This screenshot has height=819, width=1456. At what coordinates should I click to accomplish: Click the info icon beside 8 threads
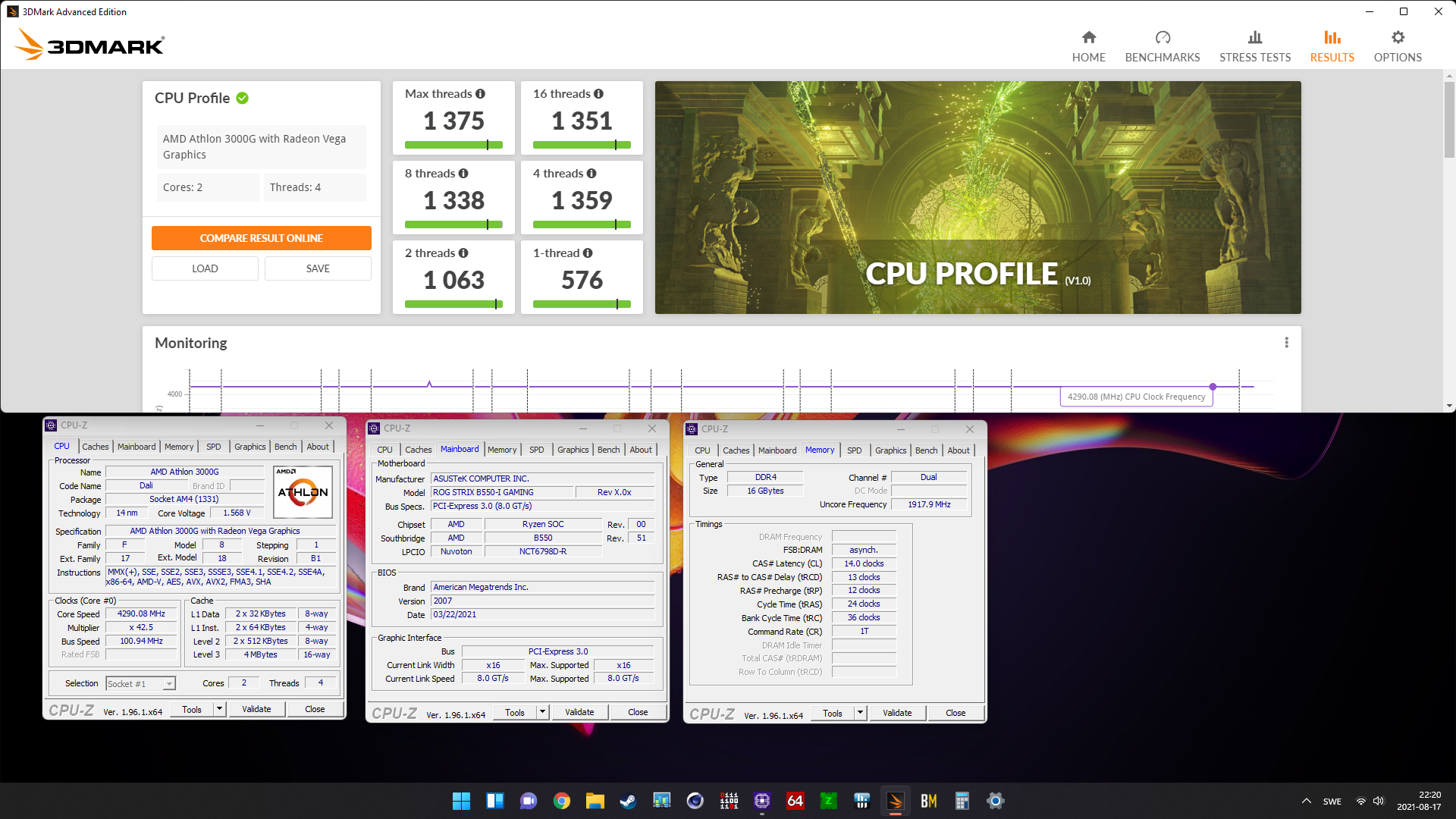[x=463, y=173]
